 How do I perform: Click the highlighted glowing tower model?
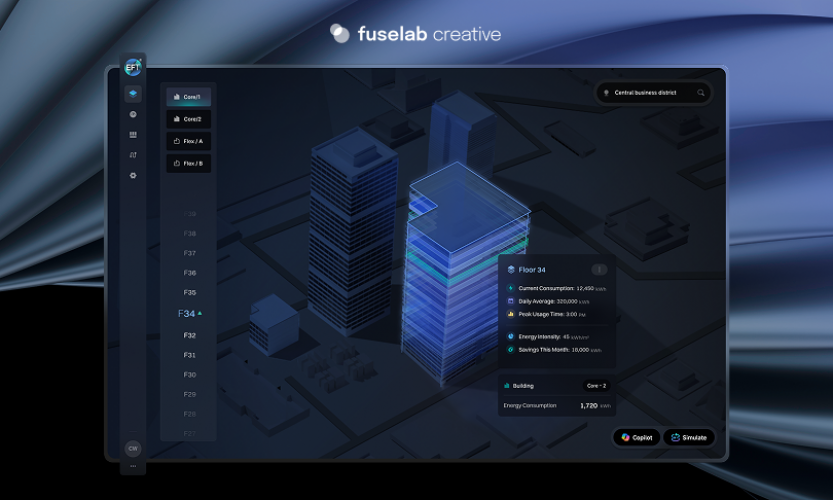[x=457, y=276]
